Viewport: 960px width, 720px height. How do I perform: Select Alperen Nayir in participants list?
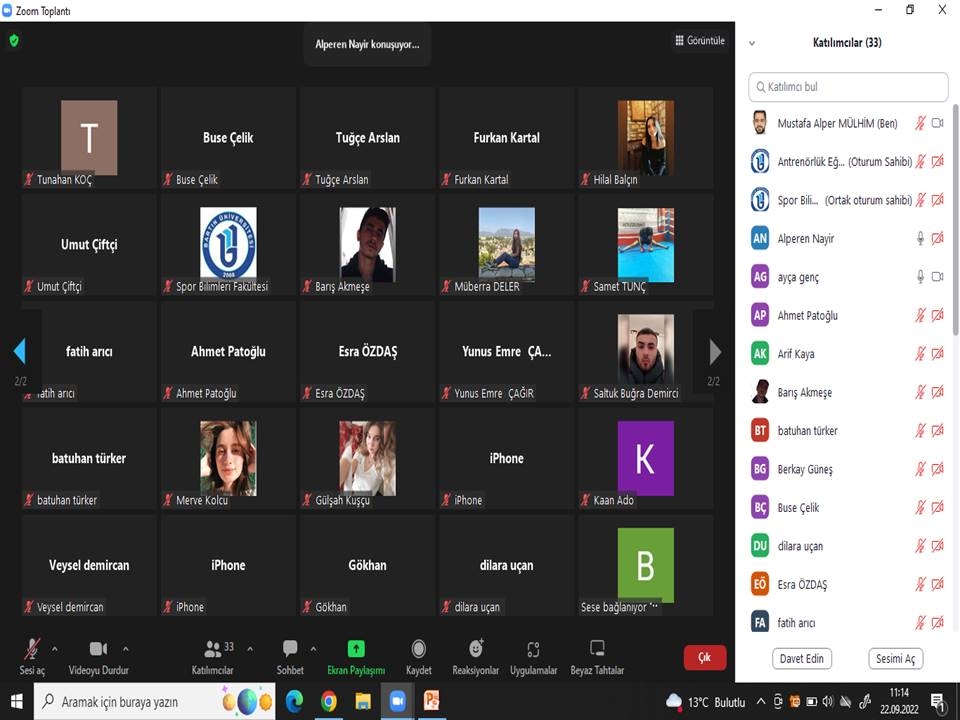[806, 238]
